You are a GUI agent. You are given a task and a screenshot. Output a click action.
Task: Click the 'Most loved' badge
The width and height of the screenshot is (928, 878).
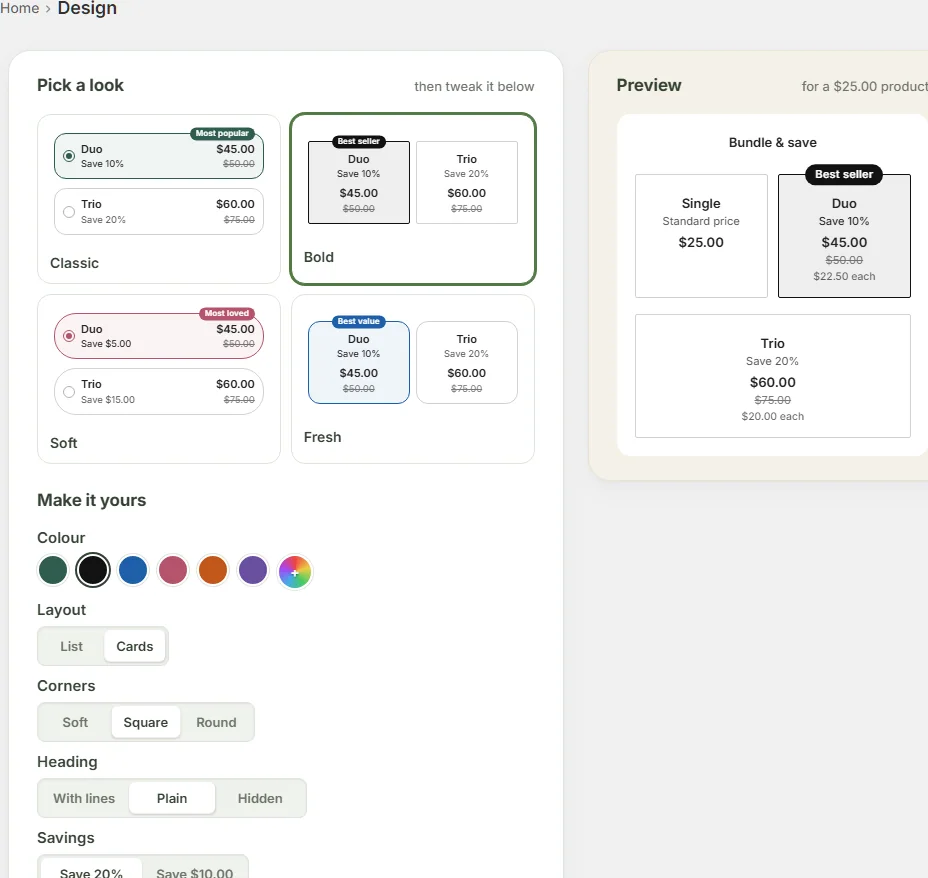click(227, 314)
